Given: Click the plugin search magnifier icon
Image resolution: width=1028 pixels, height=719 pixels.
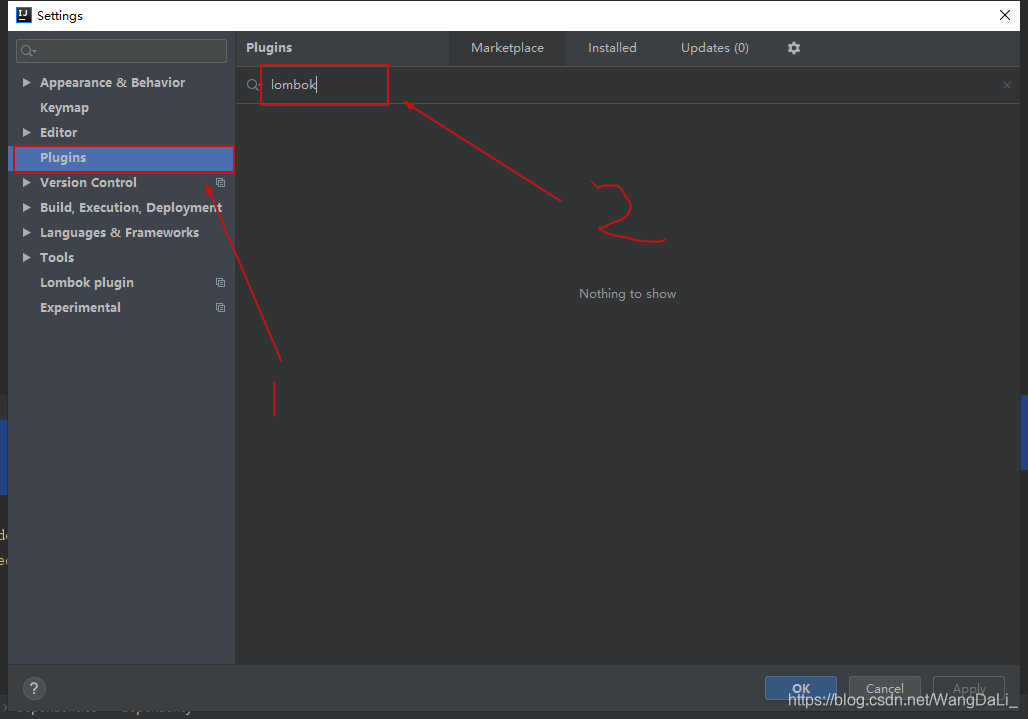Looking at the screenshot, I should (x=254, y=85).
